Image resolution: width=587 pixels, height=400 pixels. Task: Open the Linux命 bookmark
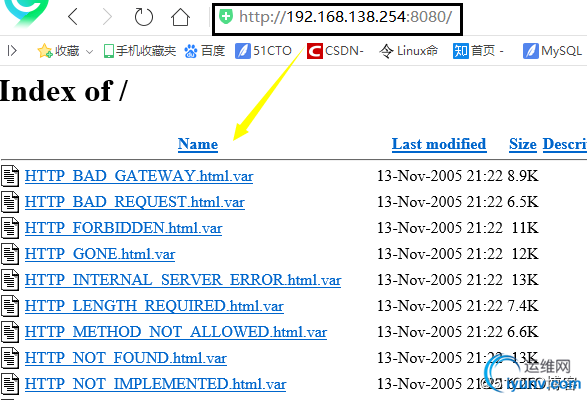click(408, 51)
